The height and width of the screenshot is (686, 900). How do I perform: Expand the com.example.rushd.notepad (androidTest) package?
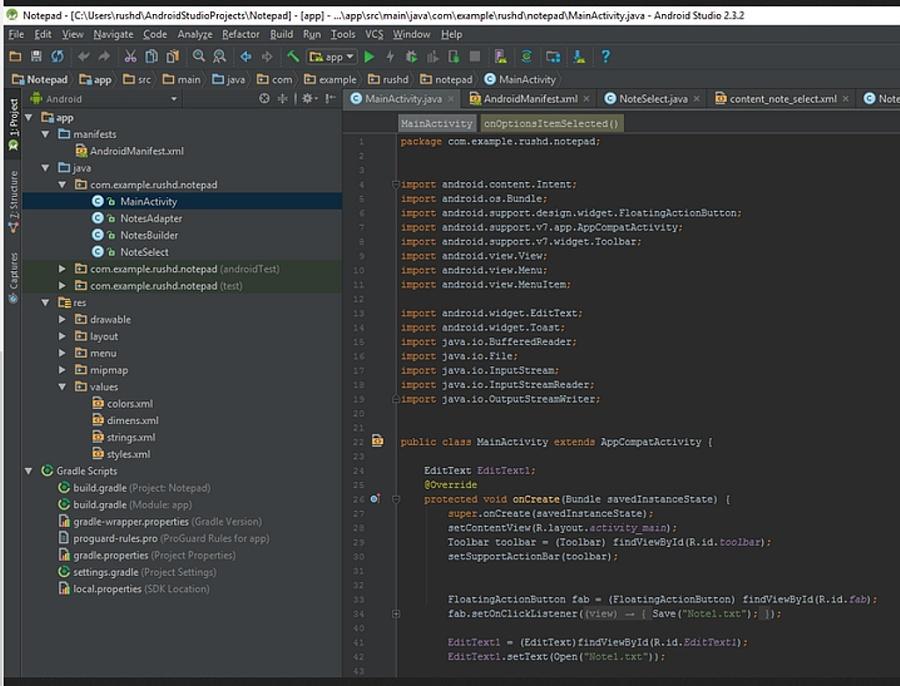[62, 269]
